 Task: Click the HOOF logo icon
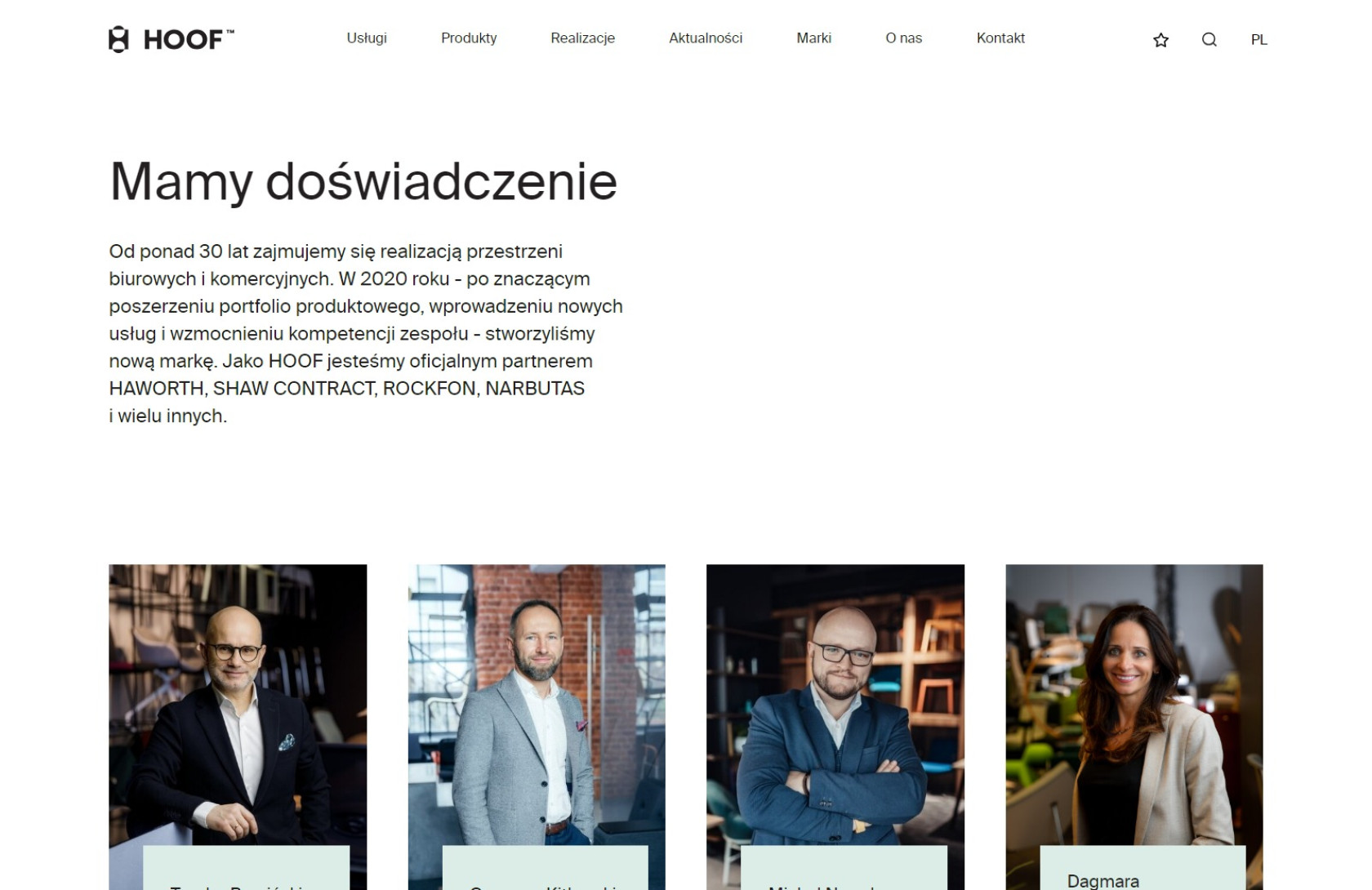(x=118, y=39)
